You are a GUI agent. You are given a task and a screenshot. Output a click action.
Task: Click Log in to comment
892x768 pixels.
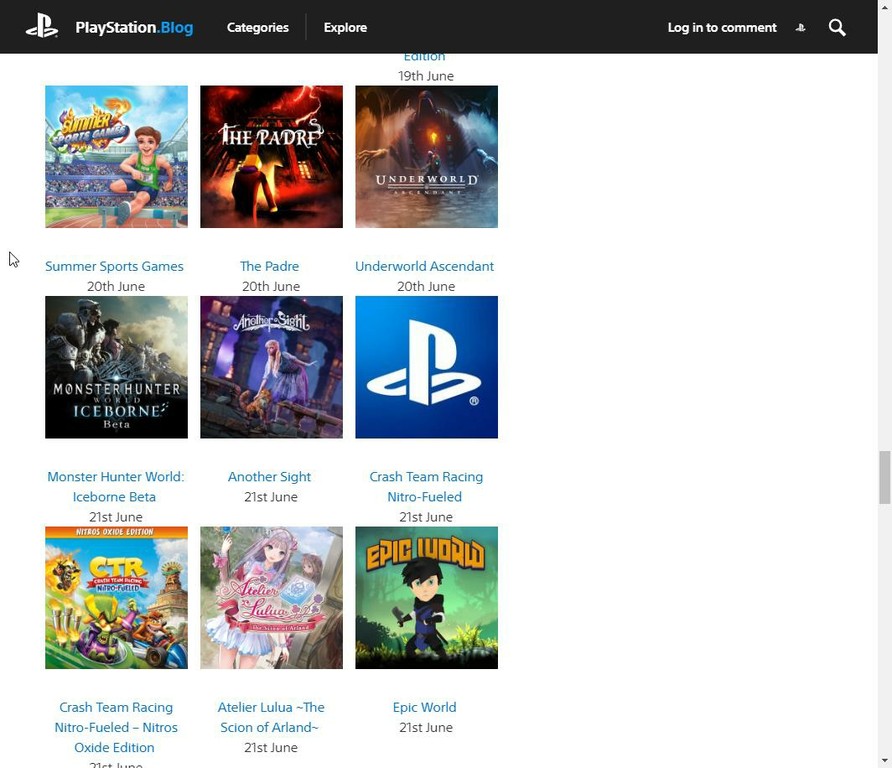point(722,27)
